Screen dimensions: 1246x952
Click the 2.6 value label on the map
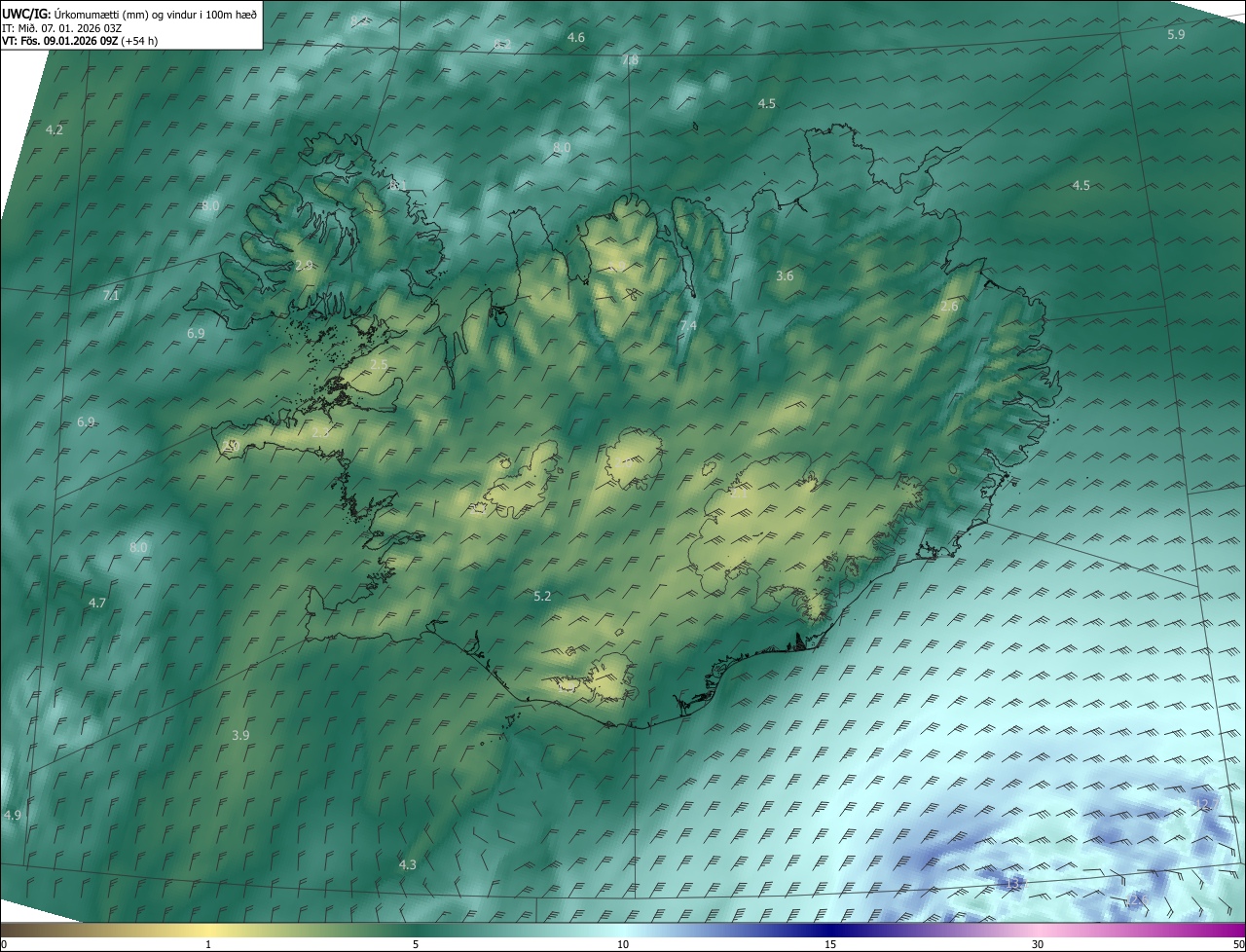(949, 307)
